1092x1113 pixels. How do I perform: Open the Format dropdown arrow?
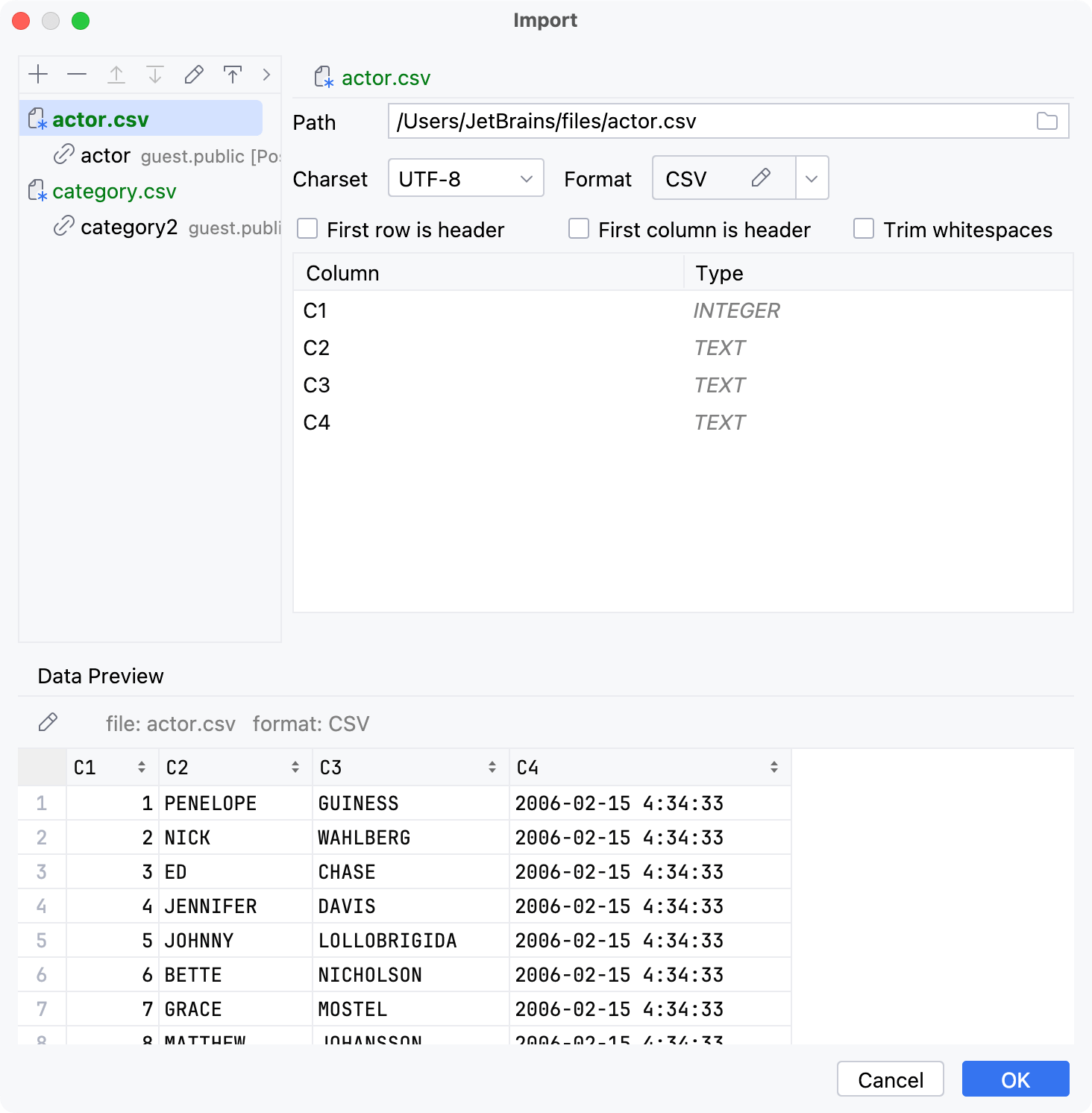pyautogui.click(x=812, y=178)
